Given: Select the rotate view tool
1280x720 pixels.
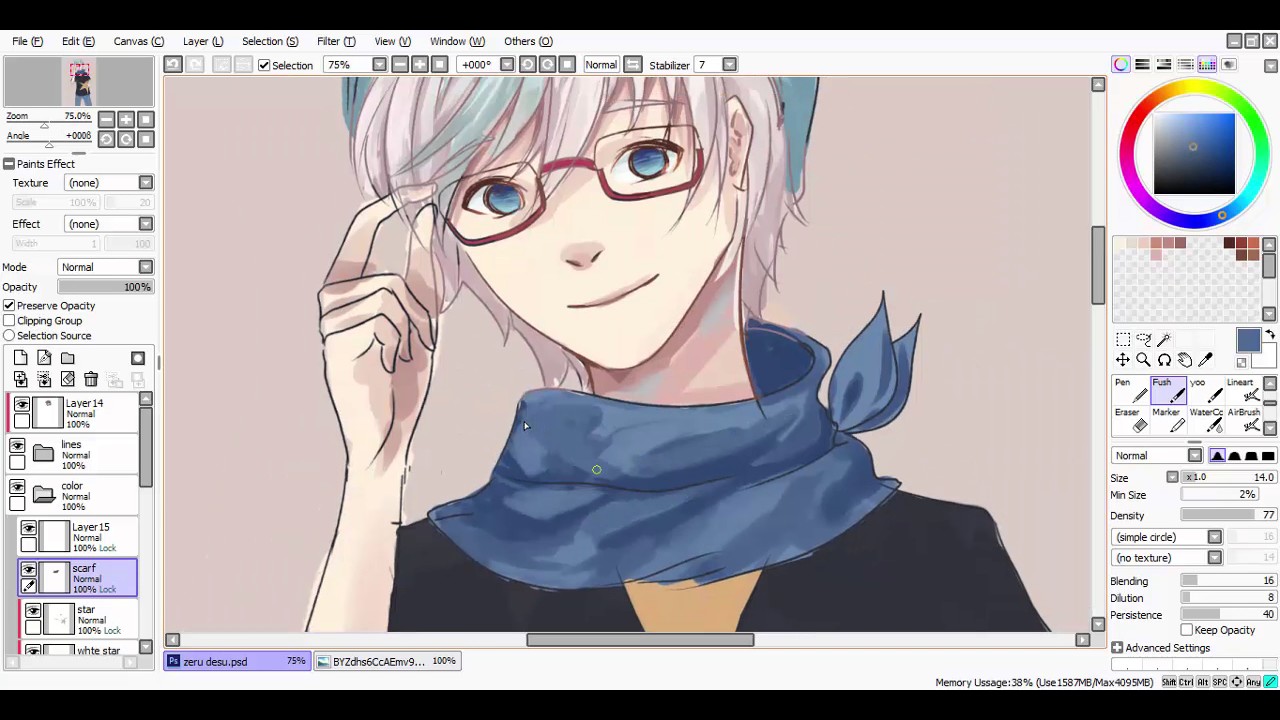Looking at the screenshot, I should point(1164,360).
